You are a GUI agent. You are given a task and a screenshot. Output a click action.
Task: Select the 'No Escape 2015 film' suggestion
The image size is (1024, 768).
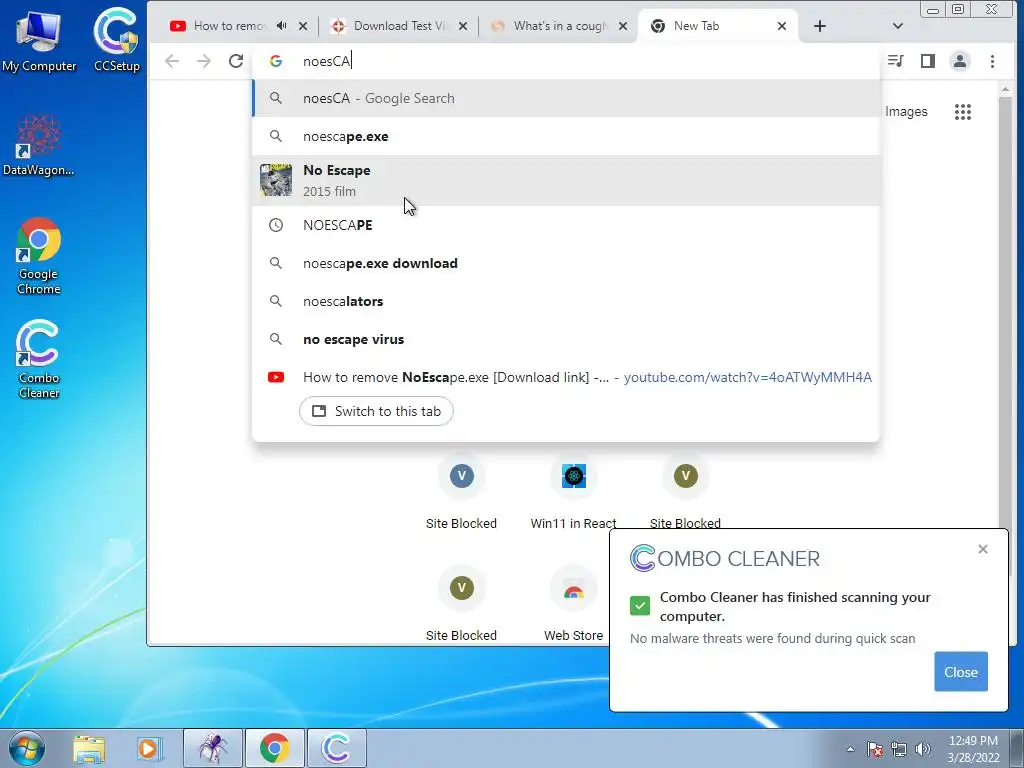566,180
